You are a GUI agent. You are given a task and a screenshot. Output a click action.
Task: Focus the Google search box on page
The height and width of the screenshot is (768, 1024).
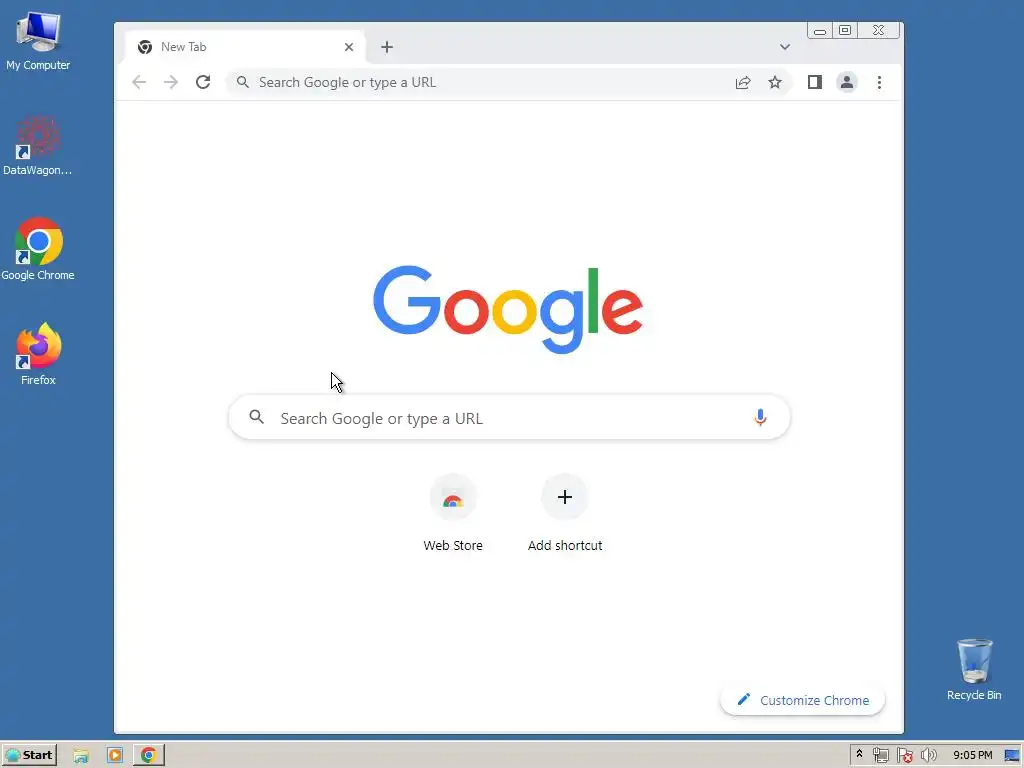509,418
